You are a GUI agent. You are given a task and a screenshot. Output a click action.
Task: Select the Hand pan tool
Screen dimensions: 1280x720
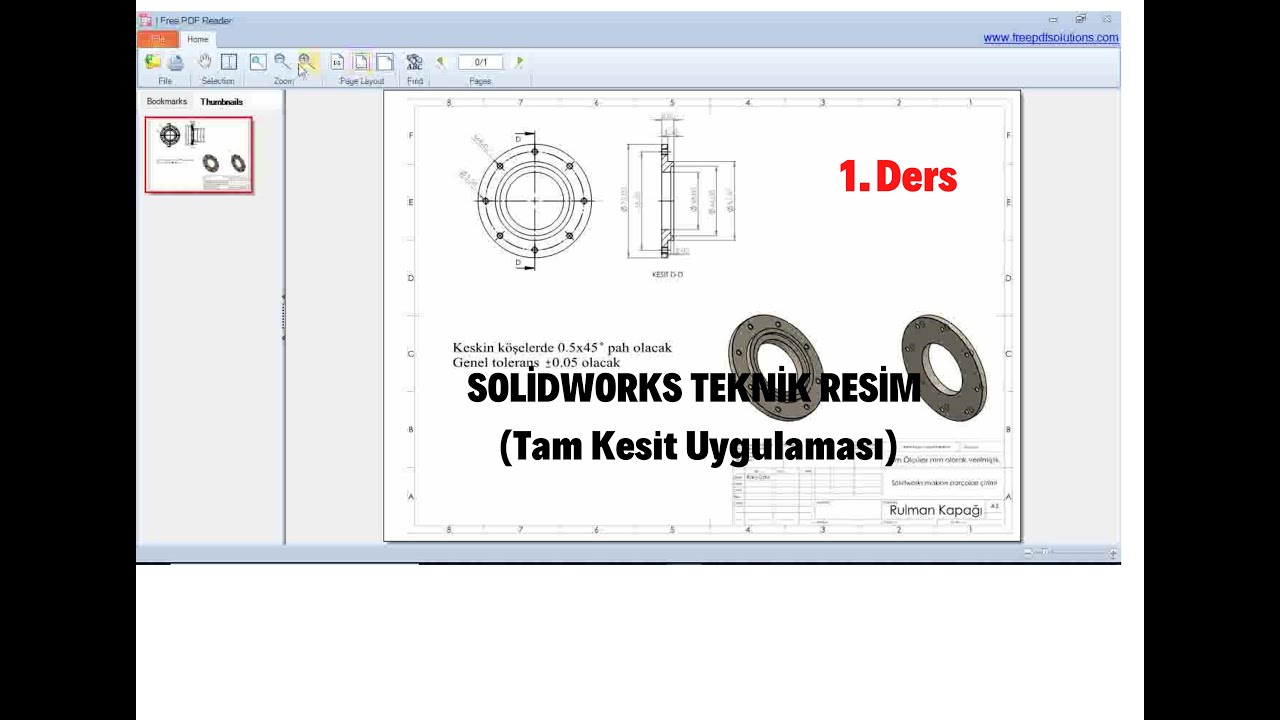[205, 62]
